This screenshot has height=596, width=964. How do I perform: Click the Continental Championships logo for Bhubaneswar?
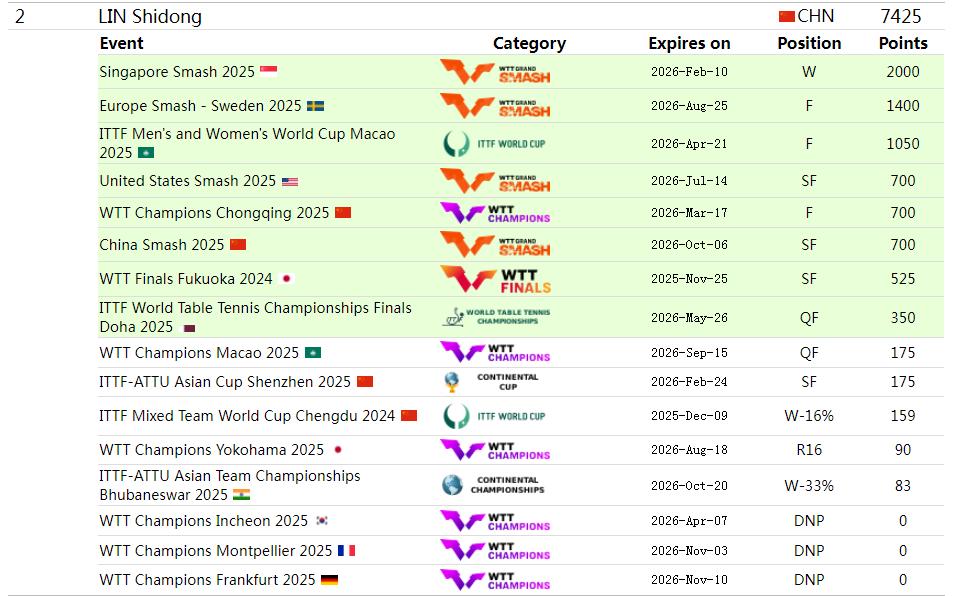[493, 485]
